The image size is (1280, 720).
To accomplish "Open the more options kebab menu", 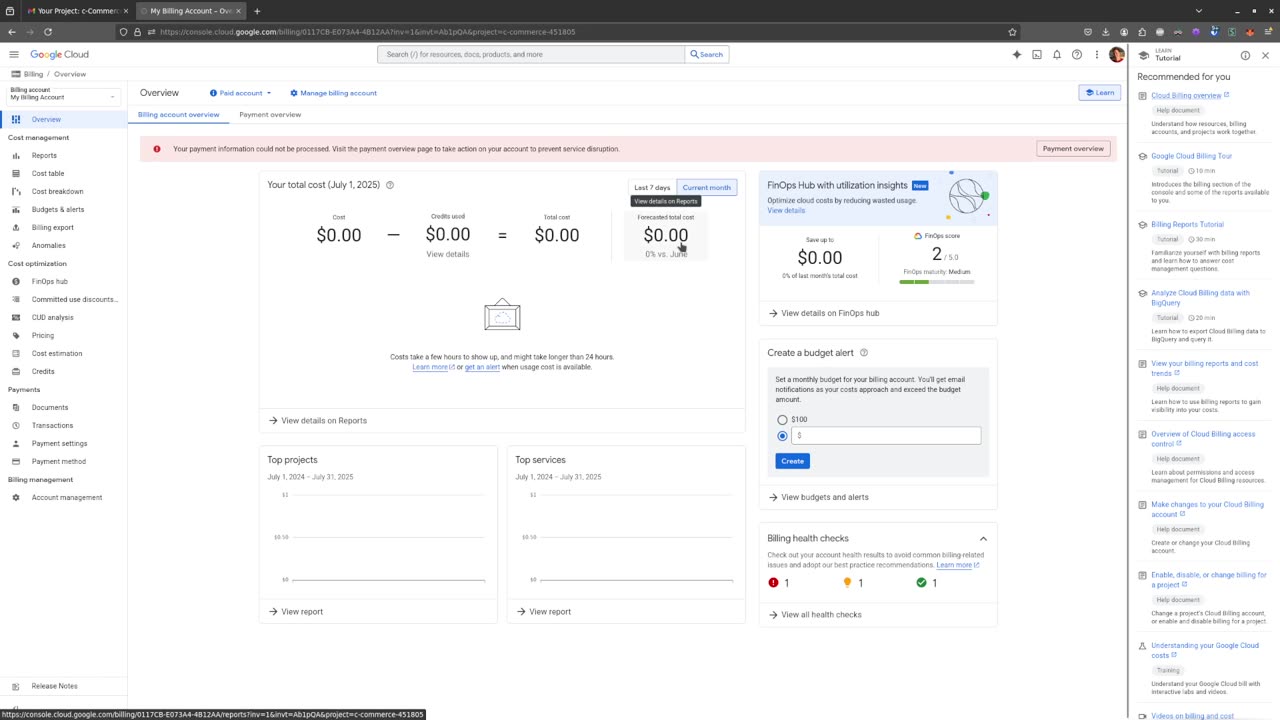I will click(1097, 54).
